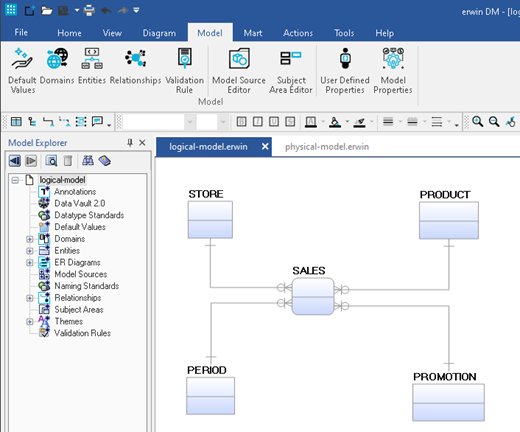This screenshot has height=432, width=520.
Task: Open the Default Values editor
Action: click(22, 71)
